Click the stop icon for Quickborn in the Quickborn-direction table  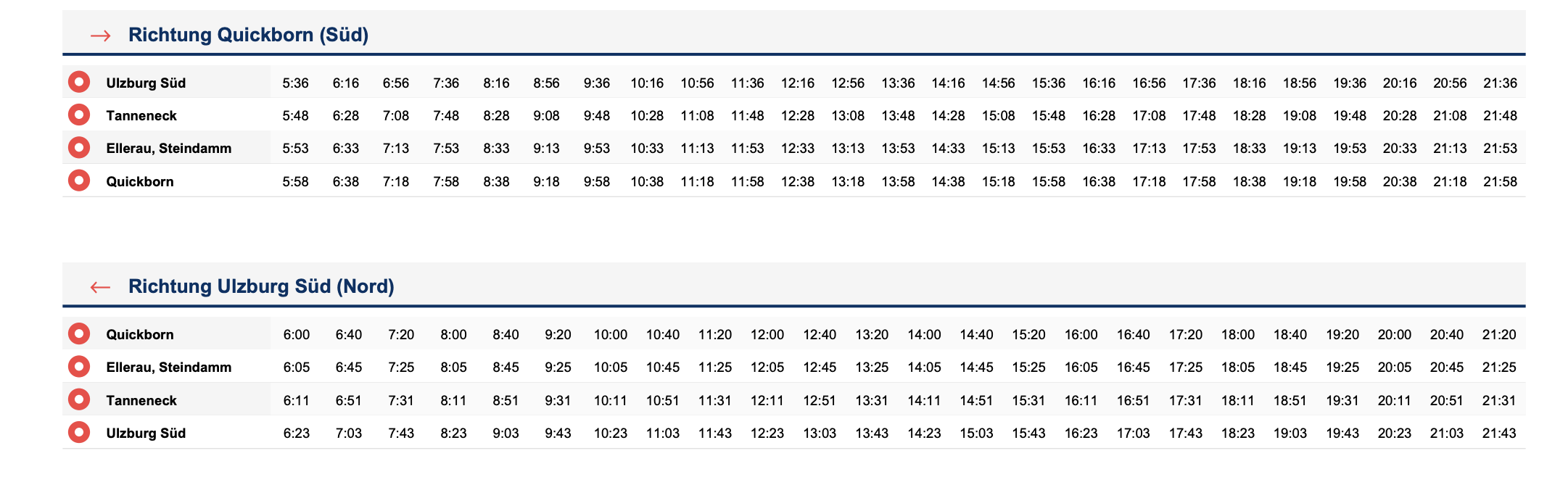pyautogui.click(x=79, y=181)
